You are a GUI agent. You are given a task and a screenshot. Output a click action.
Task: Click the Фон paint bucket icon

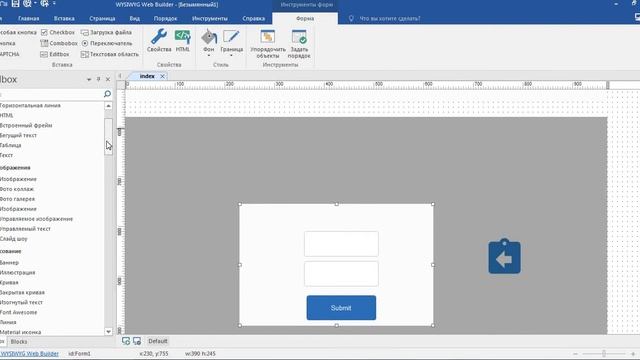point(209,38)
